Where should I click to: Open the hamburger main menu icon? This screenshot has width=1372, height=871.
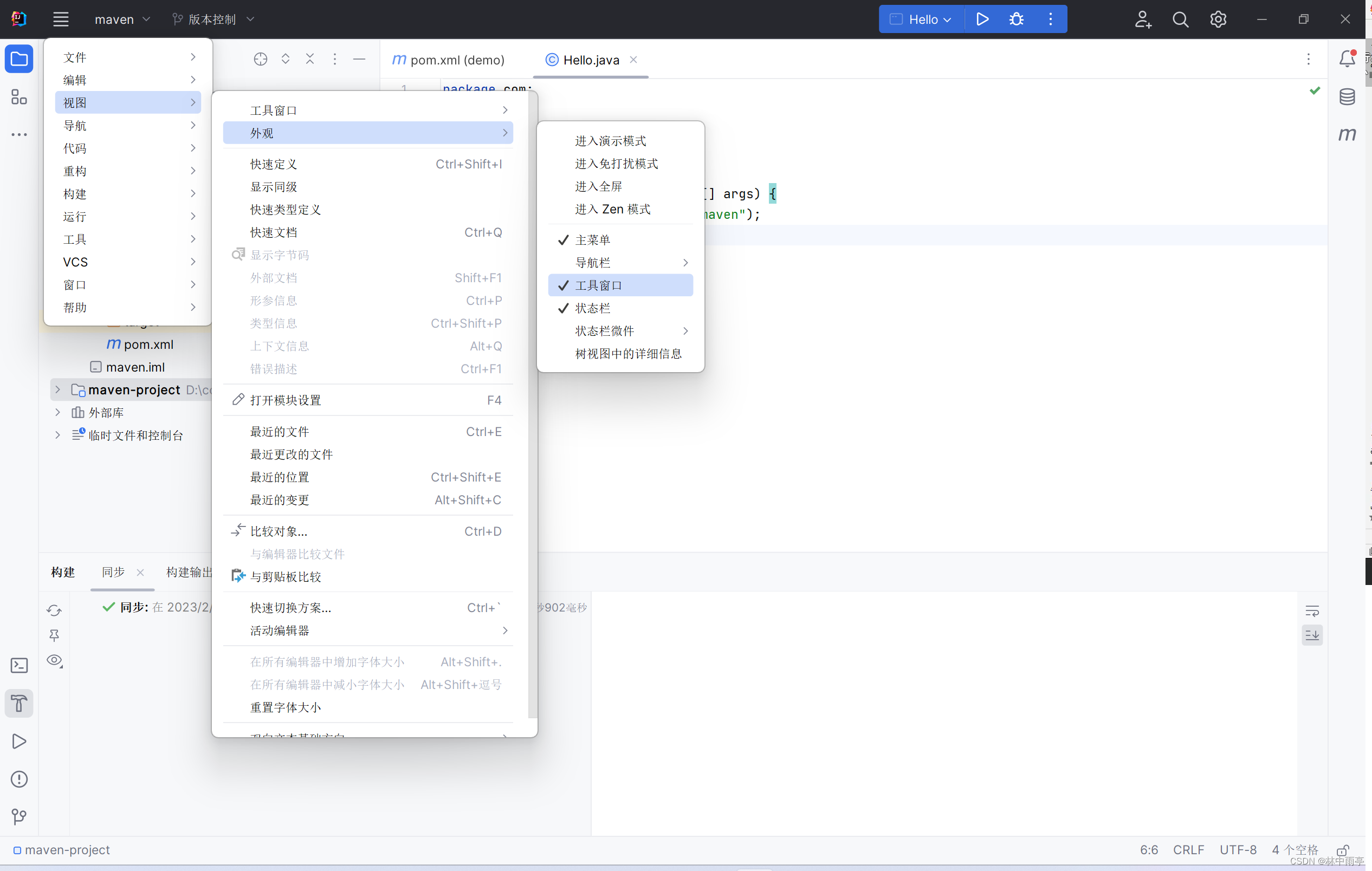click(x=61, y=19)
